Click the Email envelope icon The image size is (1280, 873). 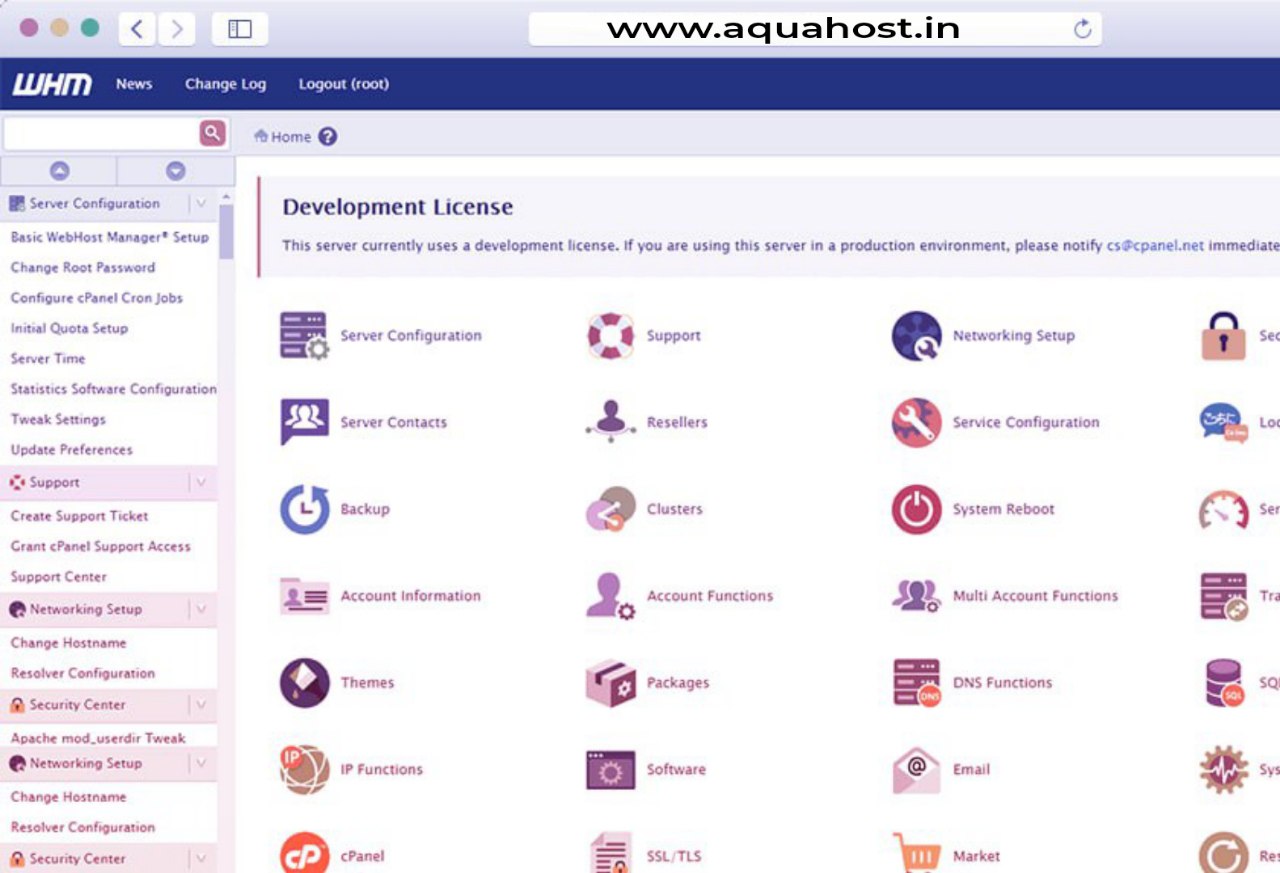pos(917,769)
